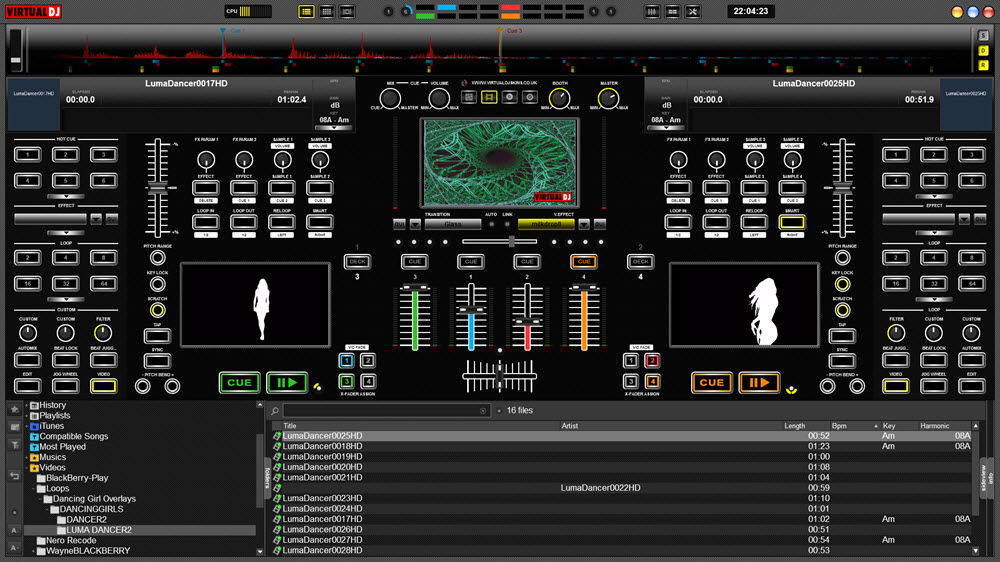
Task: Toggle left deck Video button
Action: pyautogui.click(x=103, y=386)
